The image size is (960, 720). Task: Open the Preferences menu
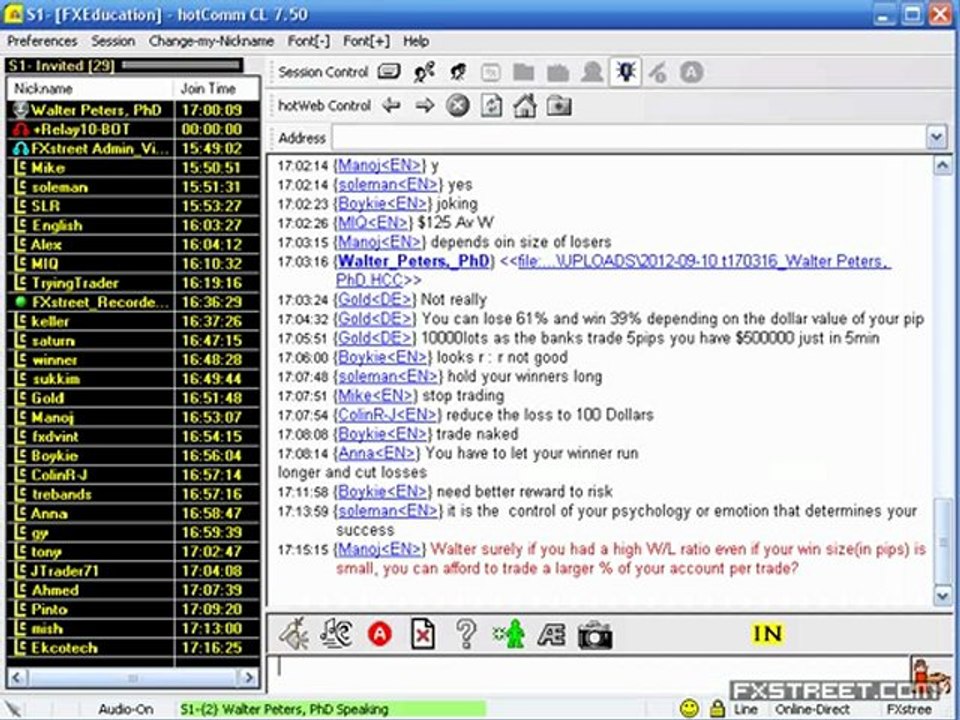pos(42,41)
